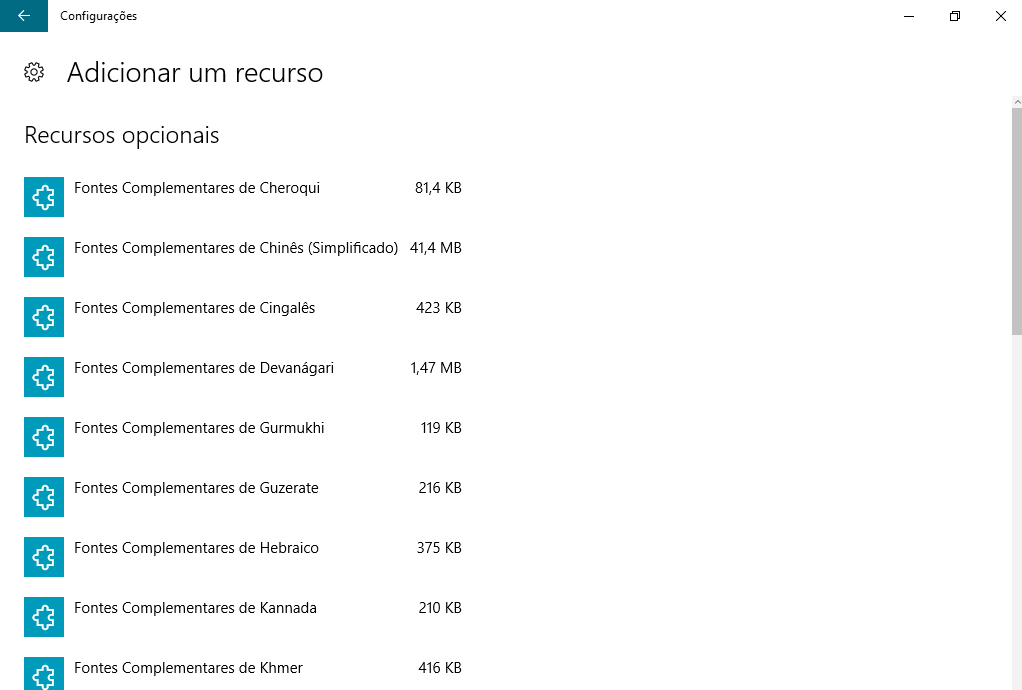Click the puzzle icon for Kannada fonts
The height and width of the screenshot is (690, 1022).
44,616
